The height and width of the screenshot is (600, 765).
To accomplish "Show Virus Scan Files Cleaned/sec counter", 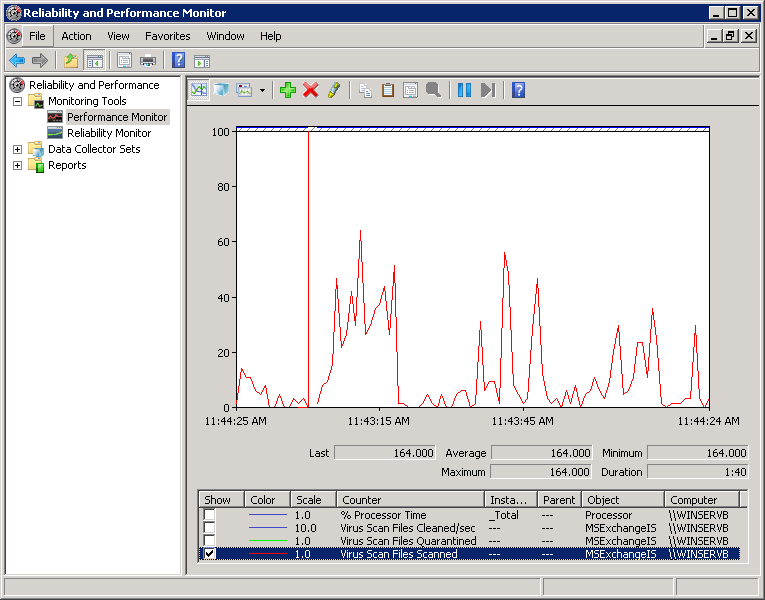I will (209, 528).
